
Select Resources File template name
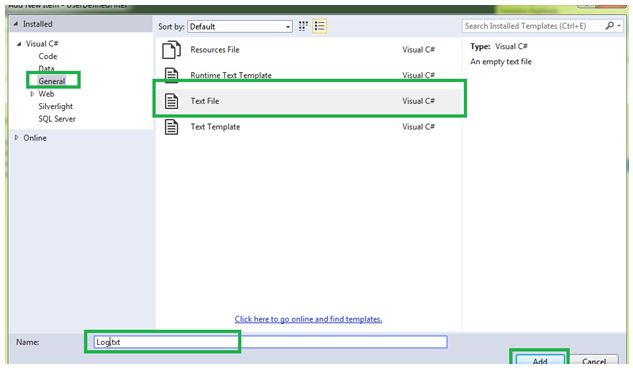pyautogui.click(x=215, y=50)
